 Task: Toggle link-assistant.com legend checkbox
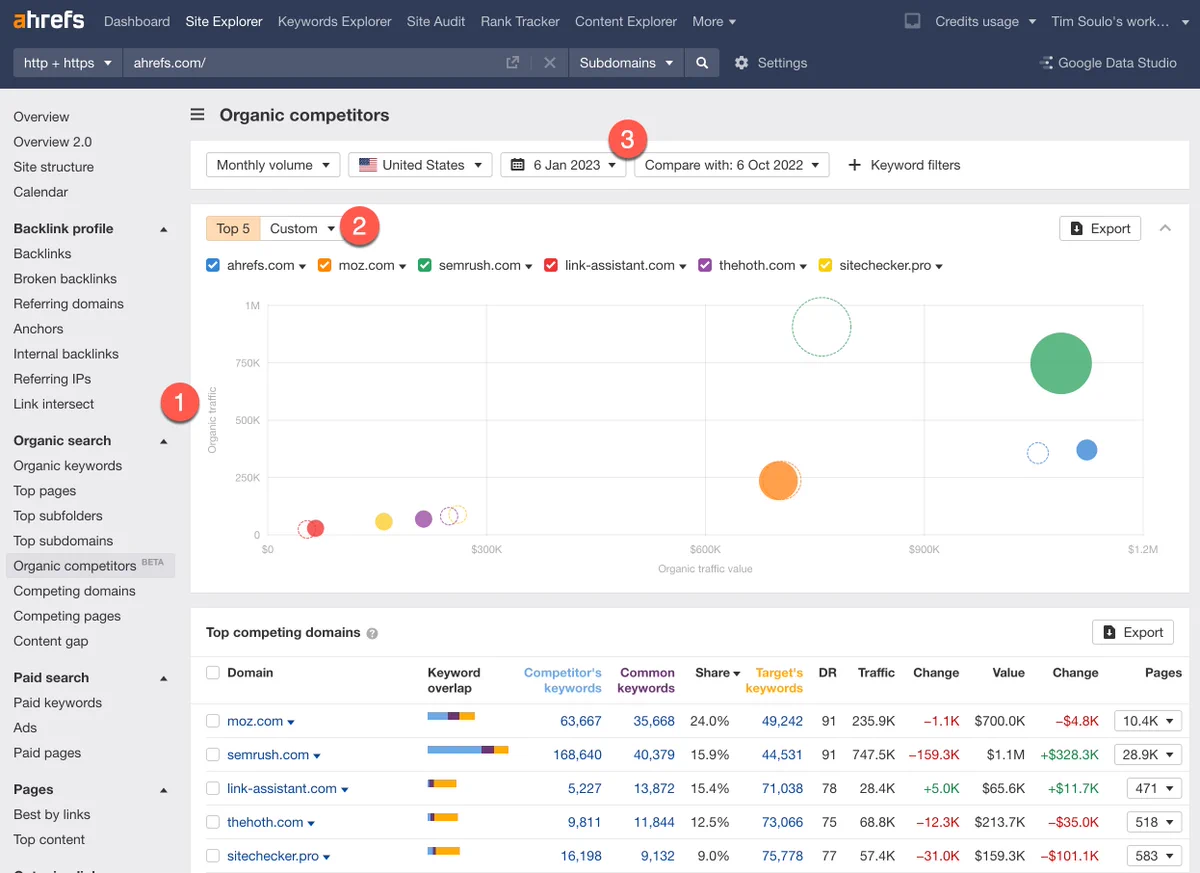coord(551,265)
